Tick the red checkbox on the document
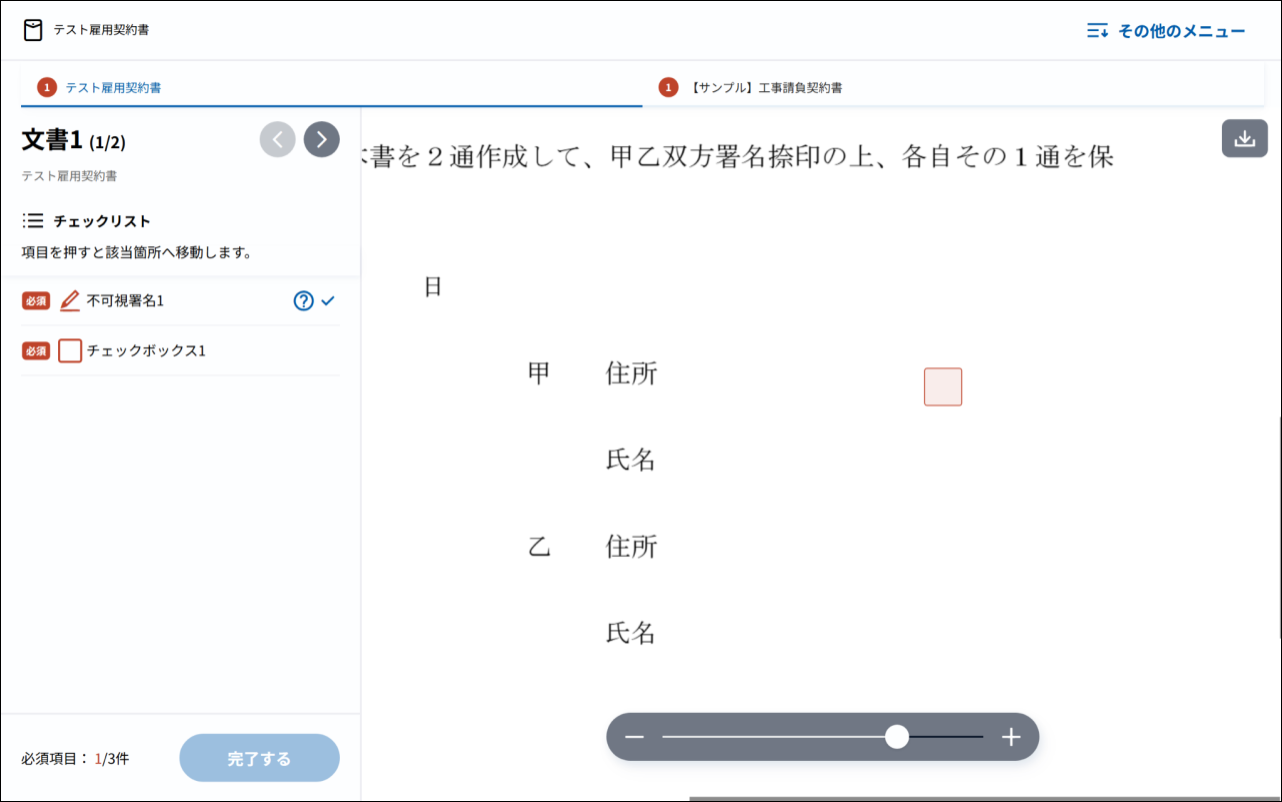This screenshot has width=1282, height=802. tap(942, 387)
